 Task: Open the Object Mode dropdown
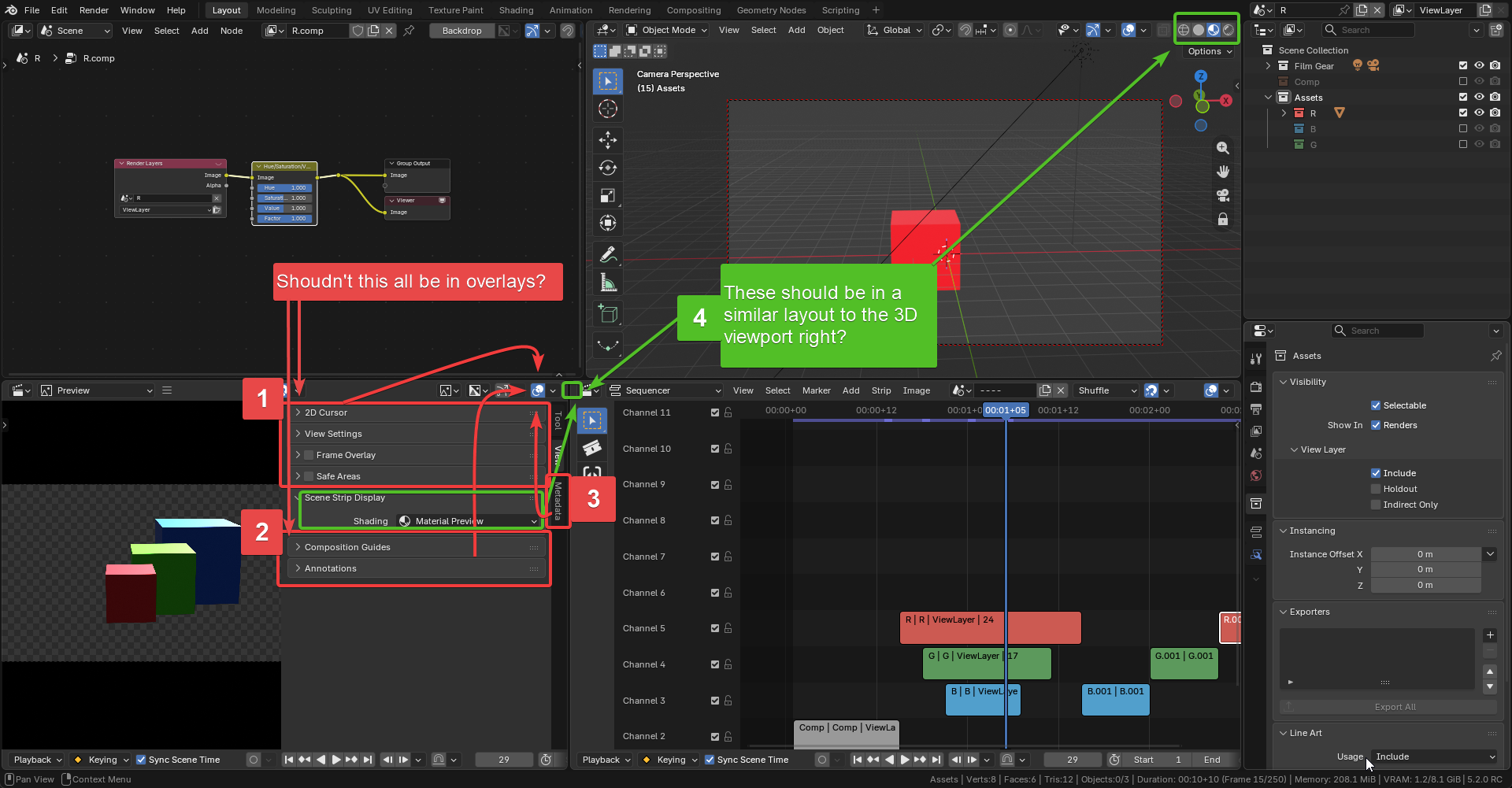667,30
